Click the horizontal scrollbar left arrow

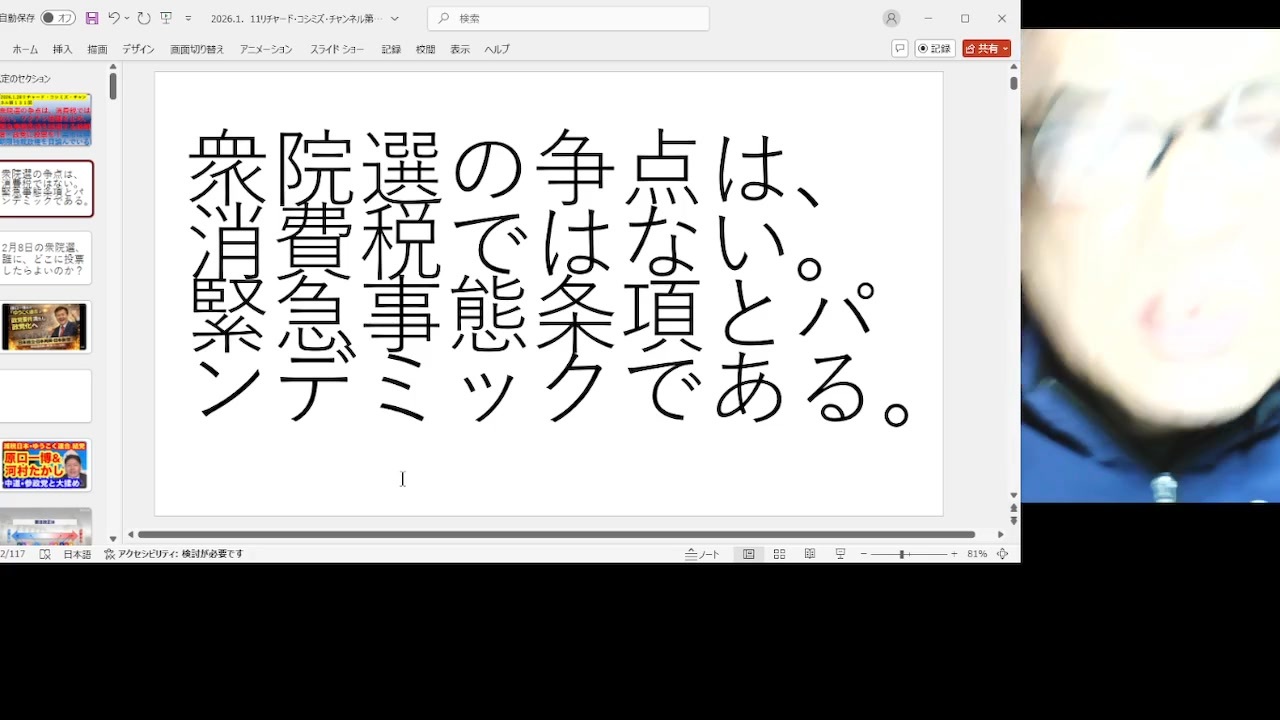tap(130, 534)
